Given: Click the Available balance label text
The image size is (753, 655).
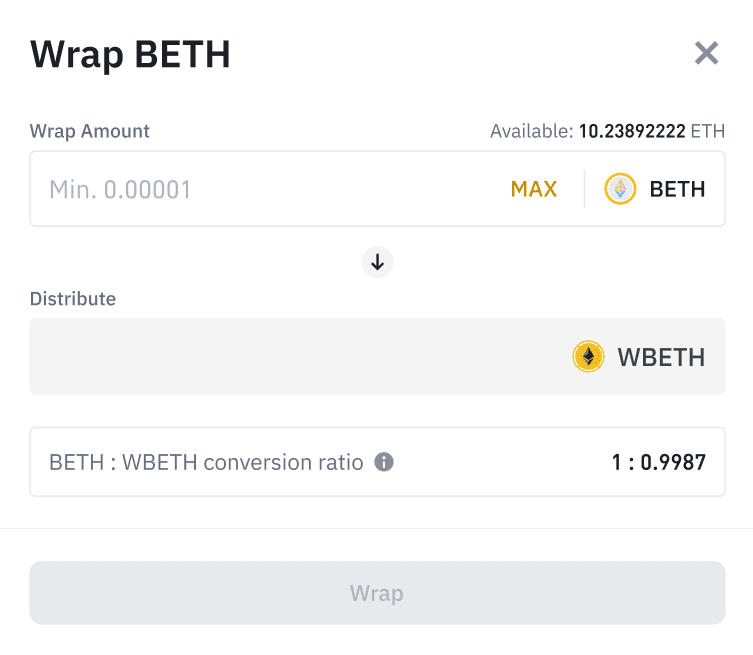Looking at the screenshot, I should [531, 131].
